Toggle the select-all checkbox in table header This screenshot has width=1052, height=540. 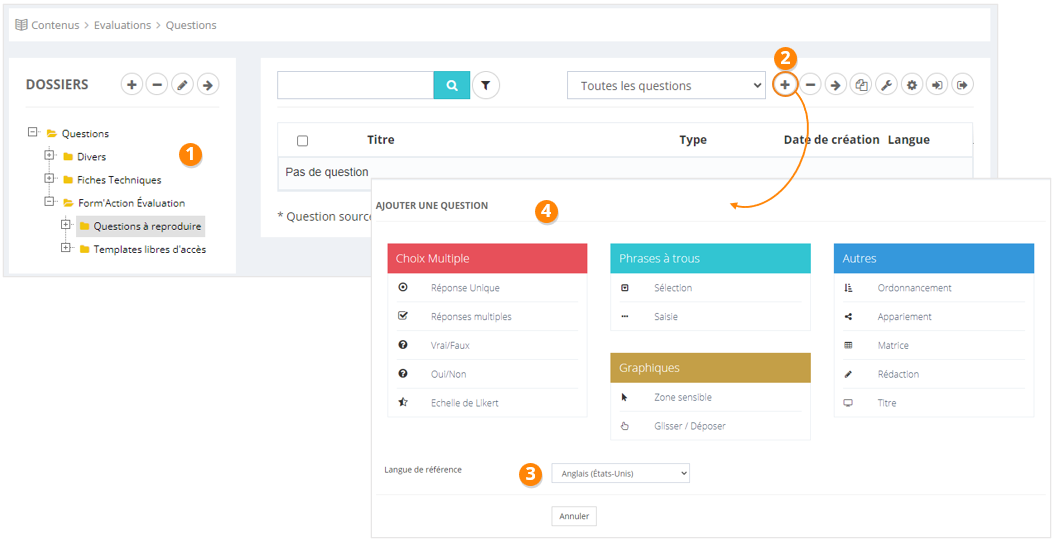click(x=302, y=141)
